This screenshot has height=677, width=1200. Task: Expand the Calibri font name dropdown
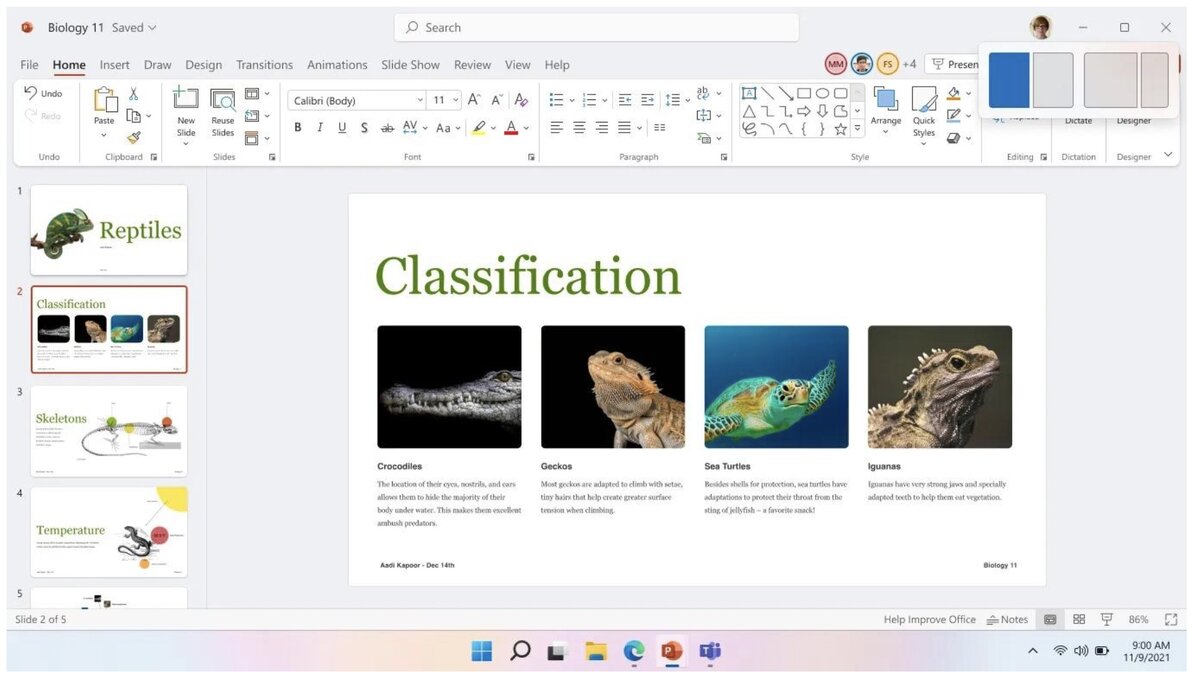tap(420, 99)
